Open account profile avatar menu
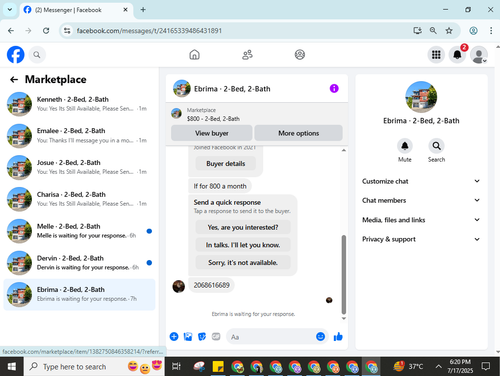Image resolution: width=500 pixels, height=376 pixels. [479, 55]
